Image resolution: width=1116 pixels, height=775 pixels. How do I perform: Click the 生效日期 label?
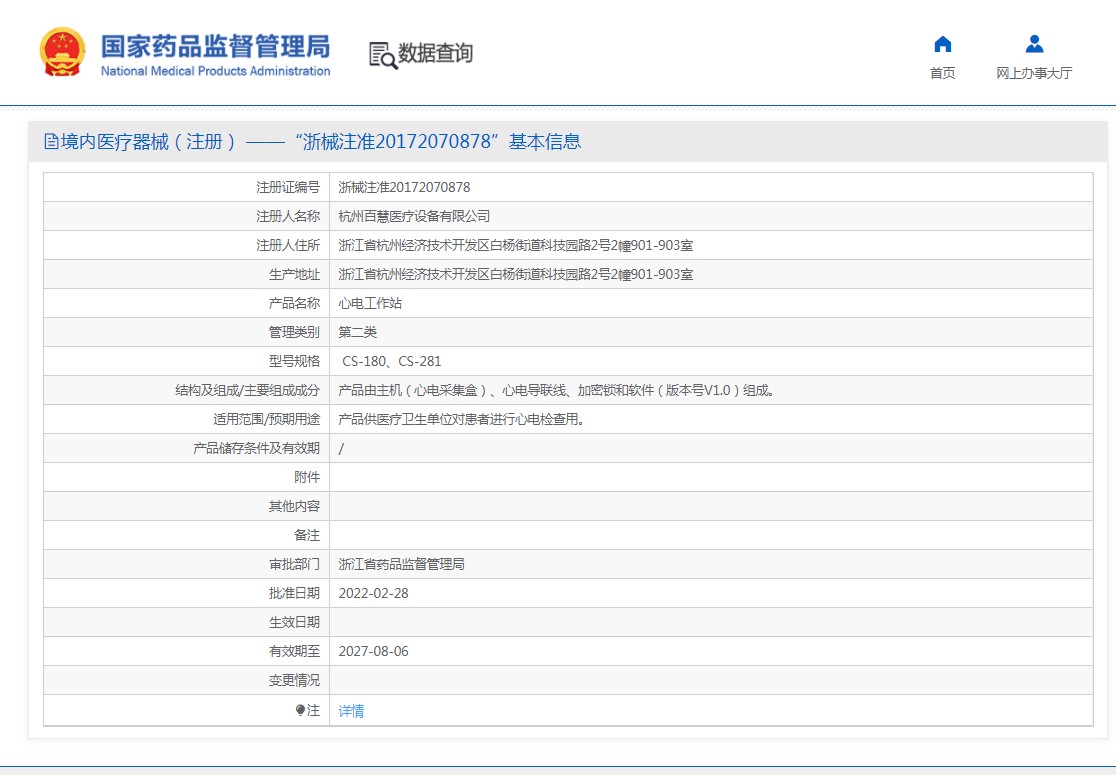coord(295,623)
